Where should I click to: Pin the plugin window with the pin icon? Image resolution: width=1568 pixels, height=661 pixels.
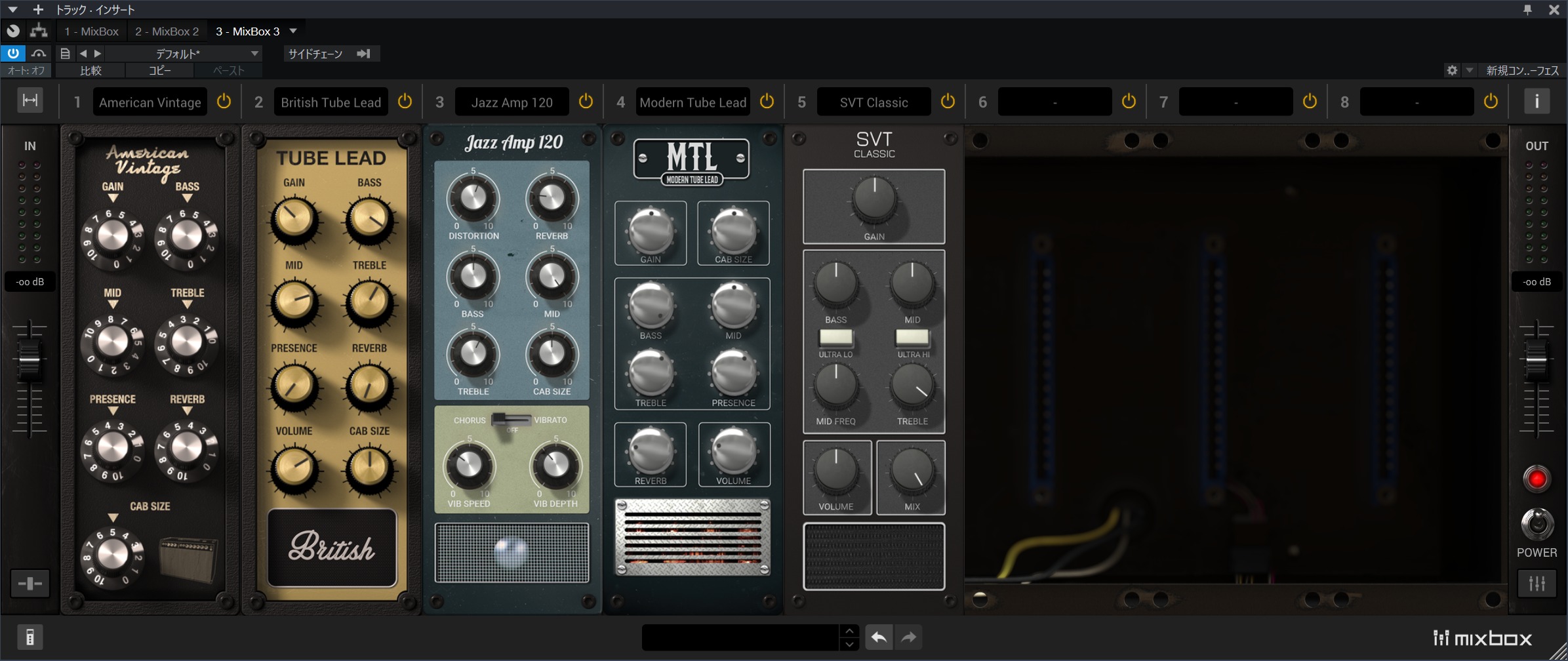pos(1528,9)
